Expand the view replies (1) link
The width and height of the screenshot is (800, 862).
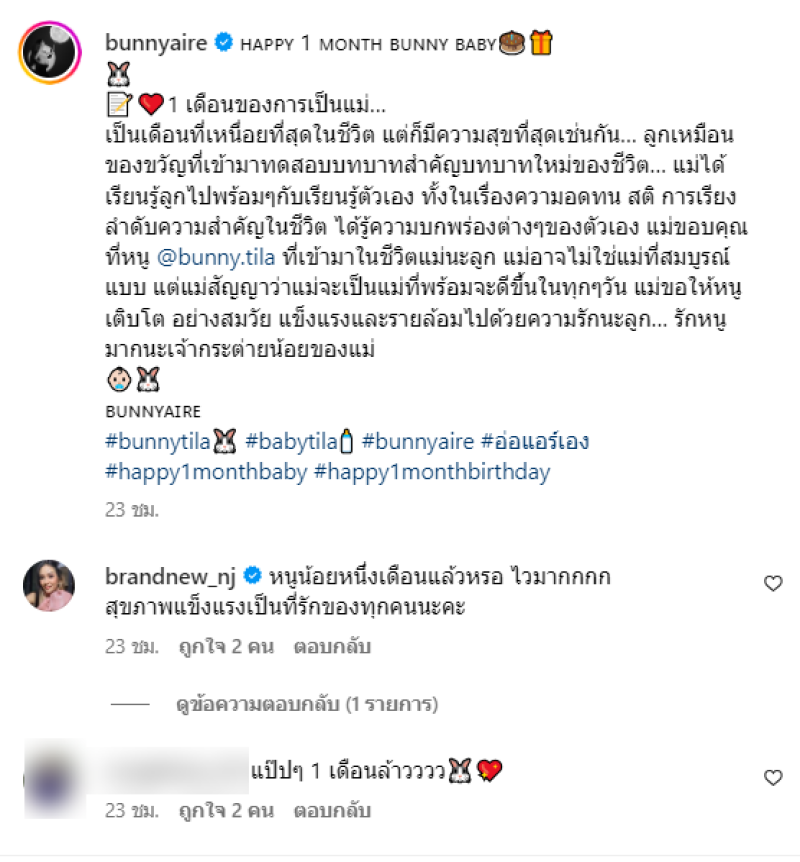[307, 704]
